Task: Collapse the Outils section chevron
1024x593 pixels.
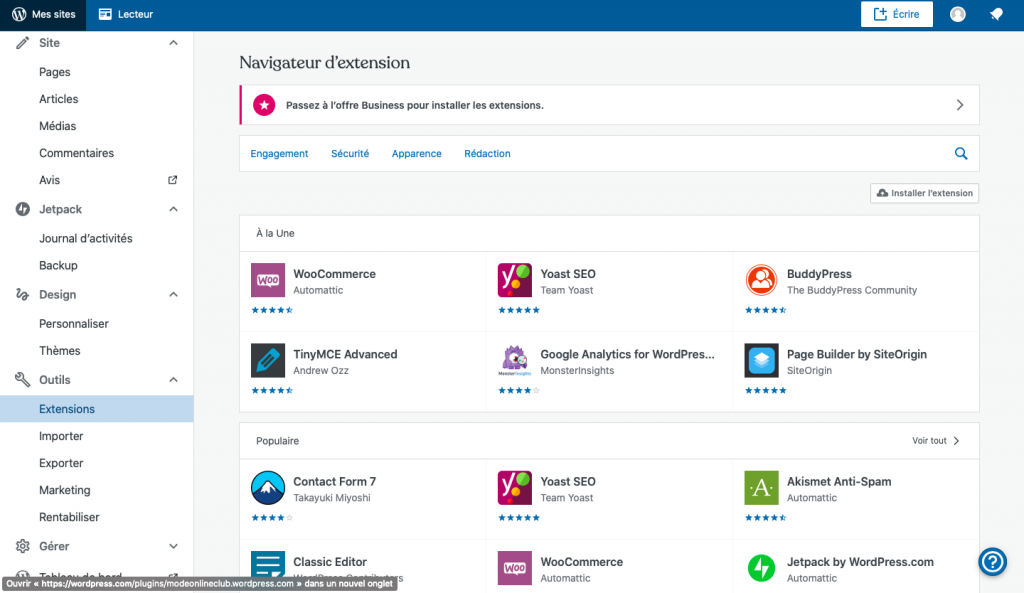Action: (x=173, y=379)
